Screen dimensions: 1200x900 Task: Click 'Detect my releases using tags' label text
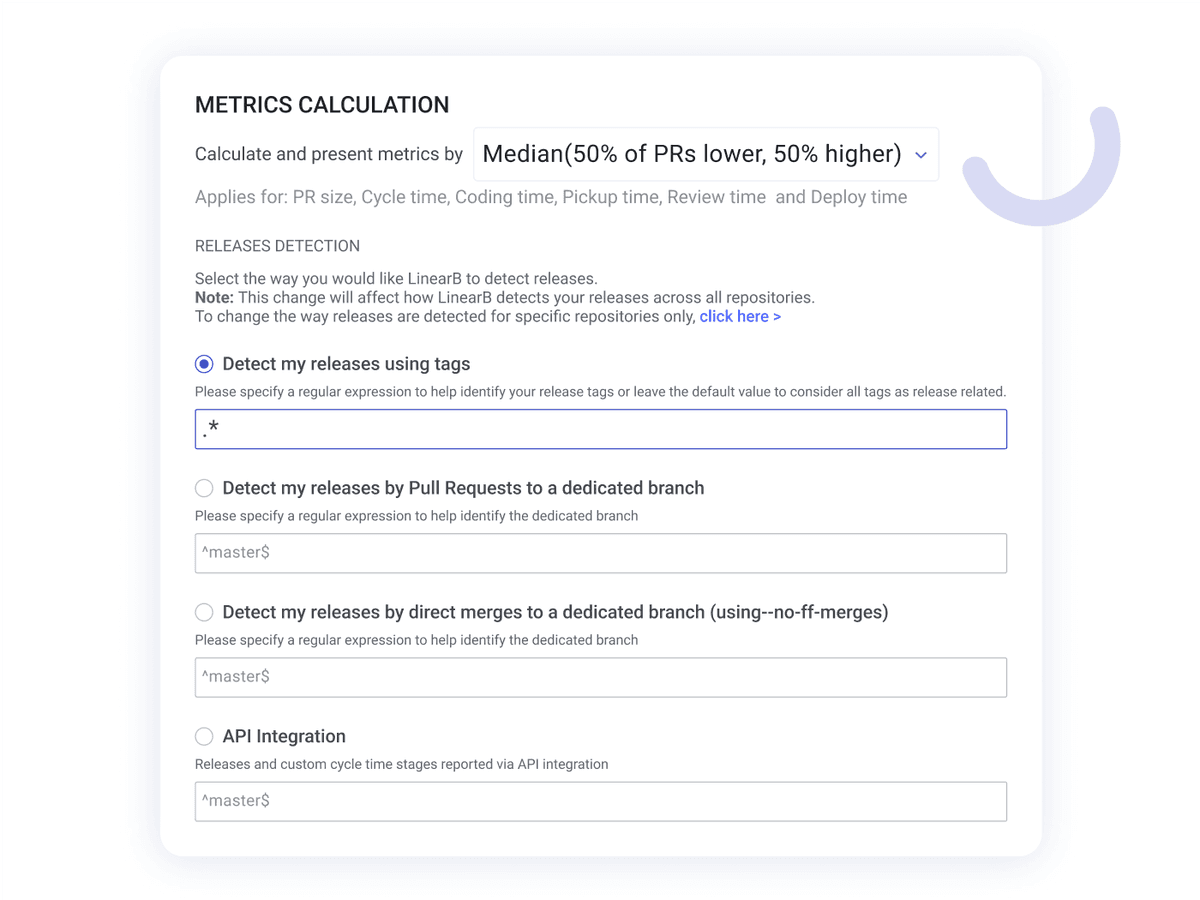tap(344, 364)
